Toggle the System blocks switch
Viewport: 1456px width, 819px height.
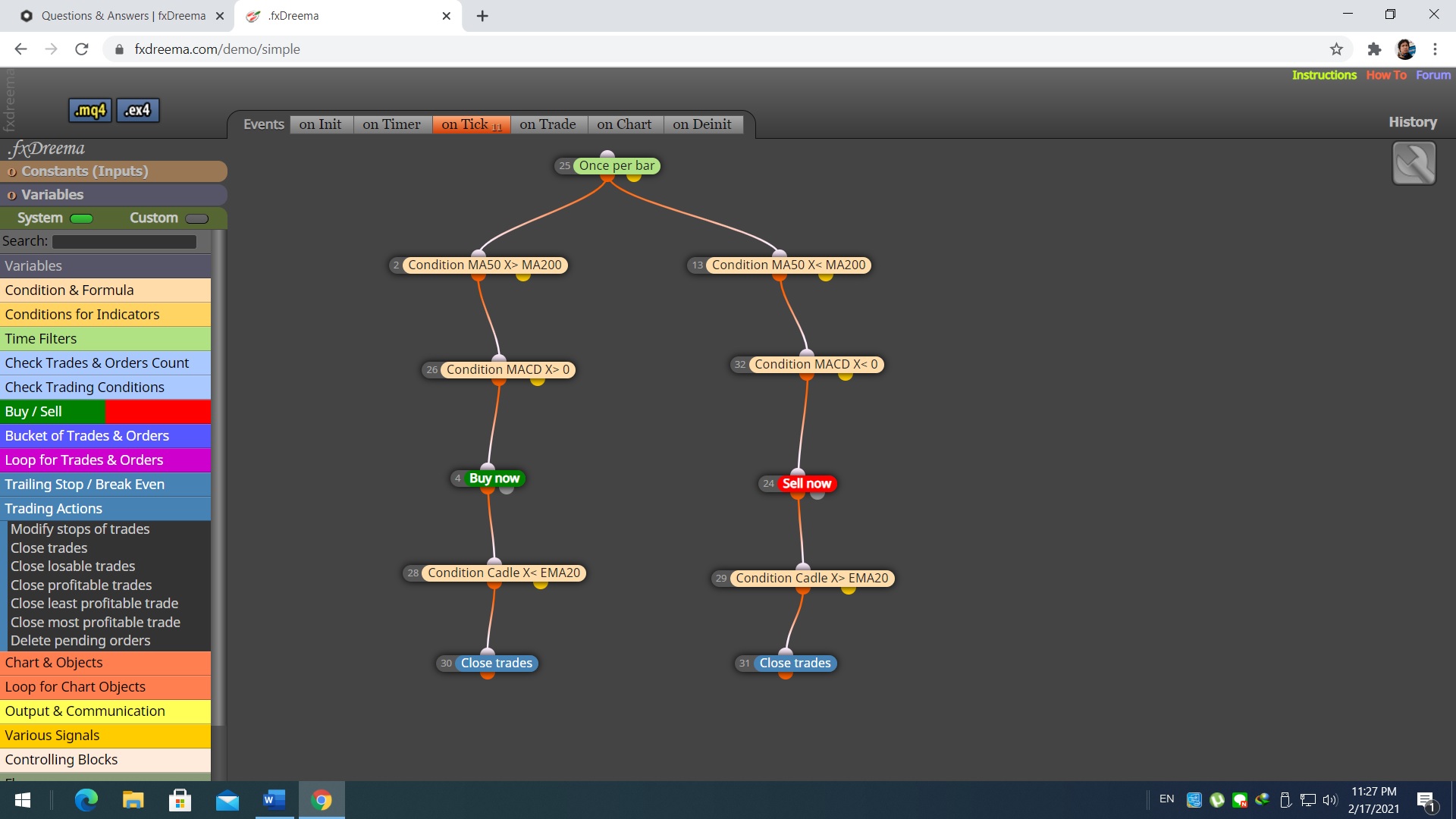tap(81, 218)
